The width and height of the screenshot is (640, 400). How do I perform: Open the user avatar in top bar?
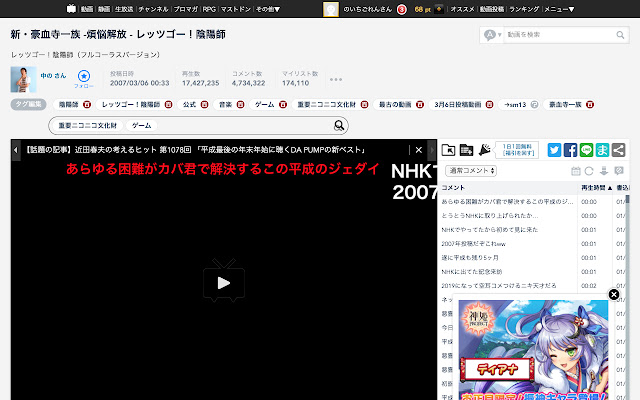[331, 9]
